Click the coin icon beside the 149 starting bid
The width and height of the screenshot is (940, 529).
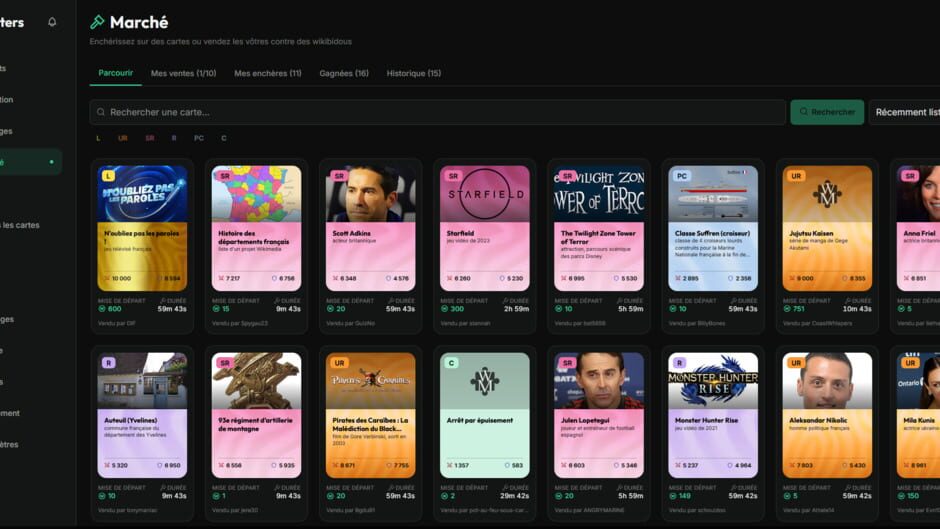(x=673, y=496)
